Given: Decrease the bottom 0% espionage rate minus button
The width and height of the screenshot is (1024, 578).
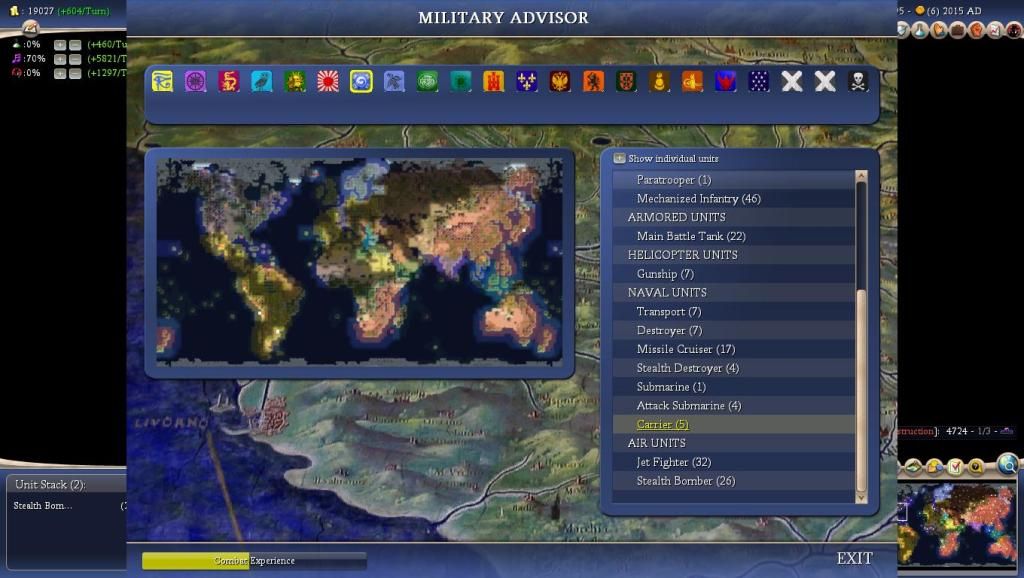Looking at the screenshot, I should tap(75, 74).
